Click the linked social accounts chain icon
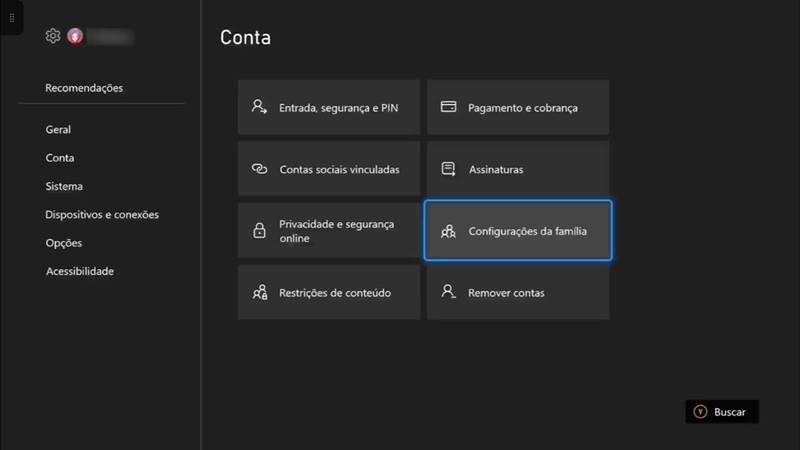Image resolution: width=800 pixels, height=450 pixels. click(259, 169)
